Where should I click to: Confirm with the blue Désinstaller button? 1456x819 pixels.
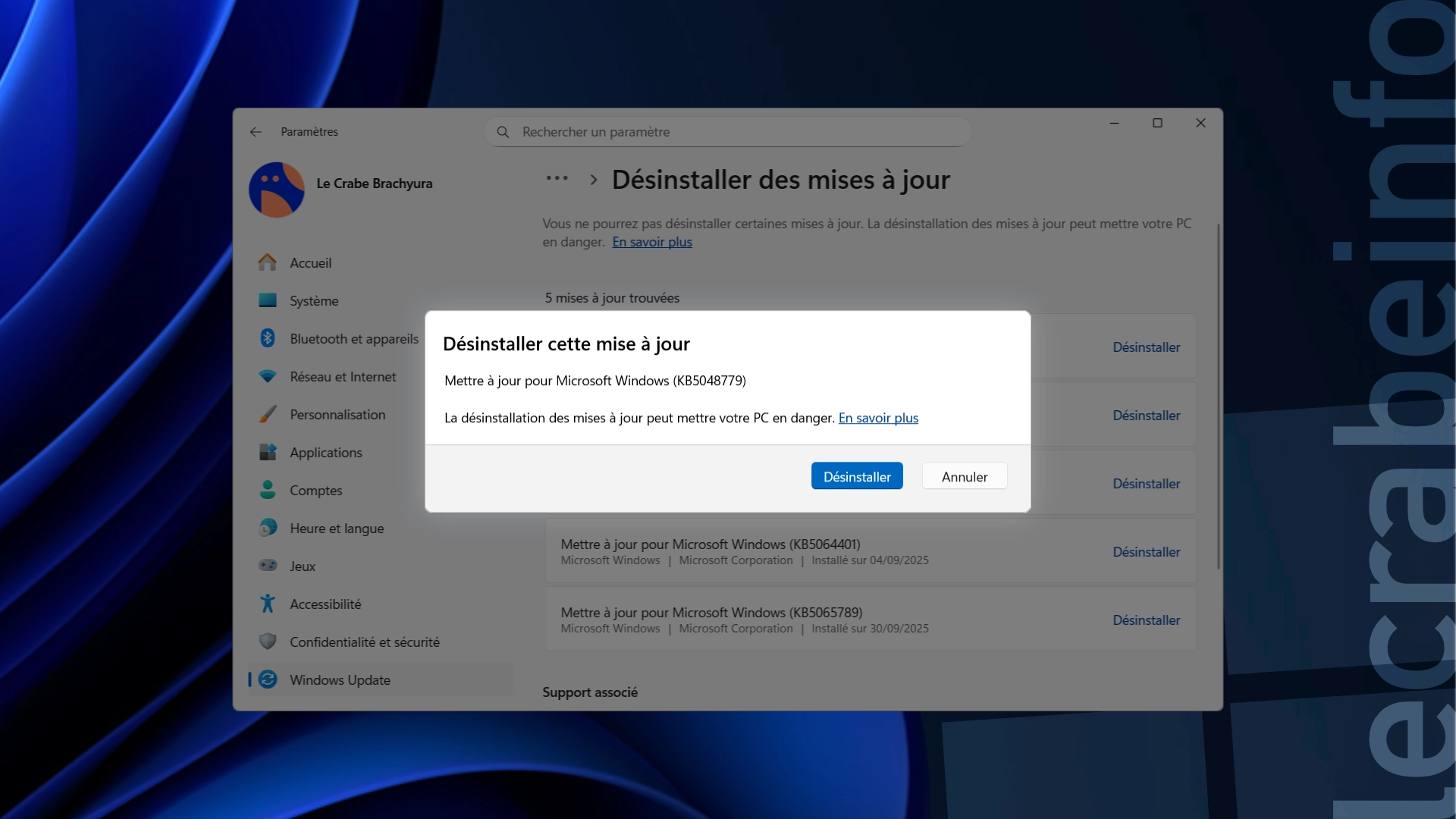[x=856, y=476]
